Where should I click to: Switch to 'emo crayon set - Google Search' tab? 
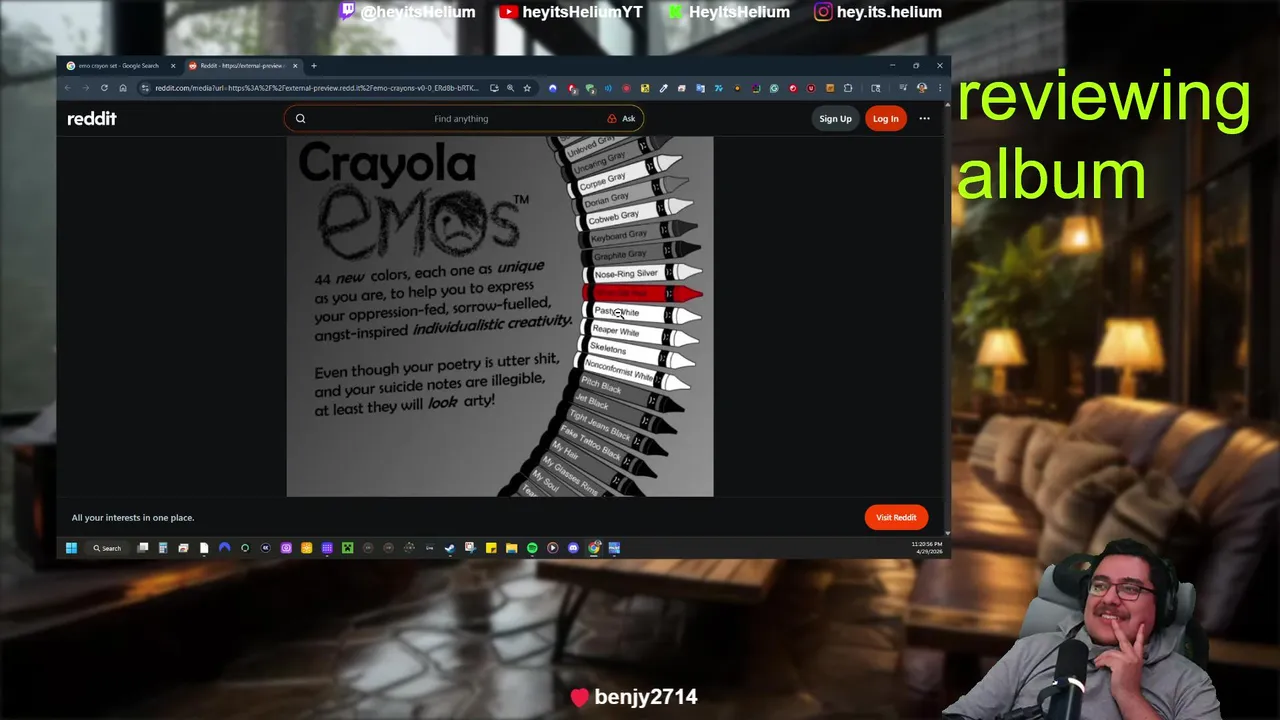118,66
